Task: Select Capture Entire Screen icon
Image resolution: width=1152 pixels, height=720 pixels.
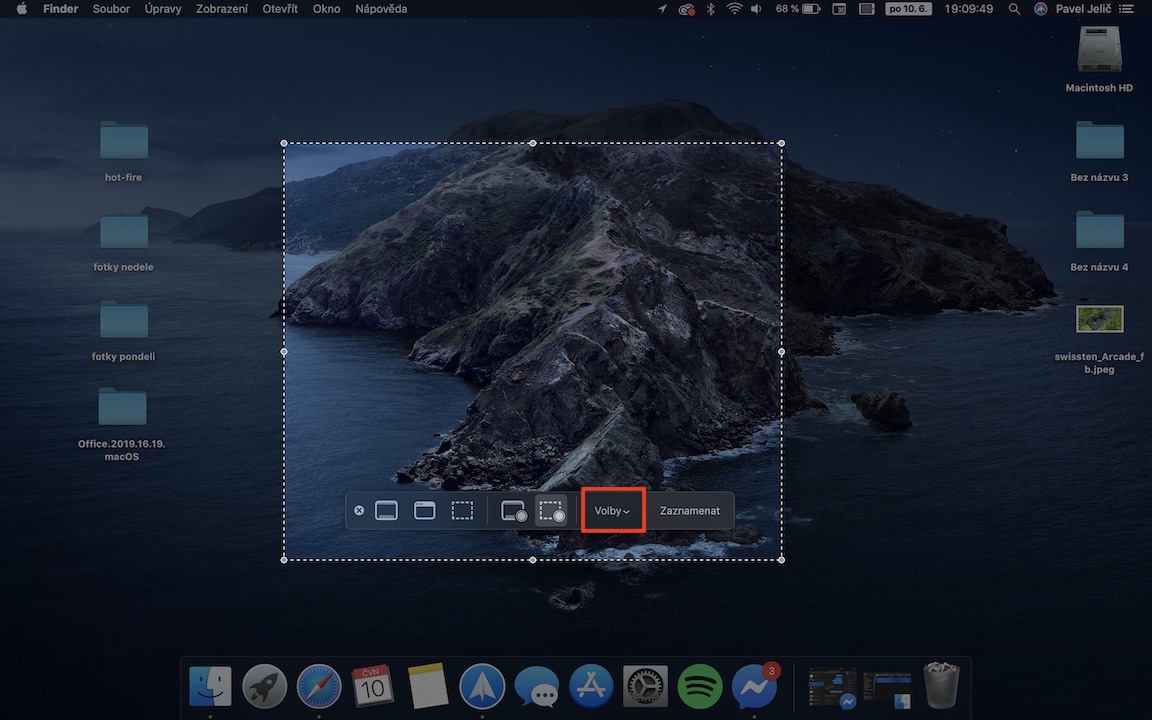Action: (x=386, y=511)
